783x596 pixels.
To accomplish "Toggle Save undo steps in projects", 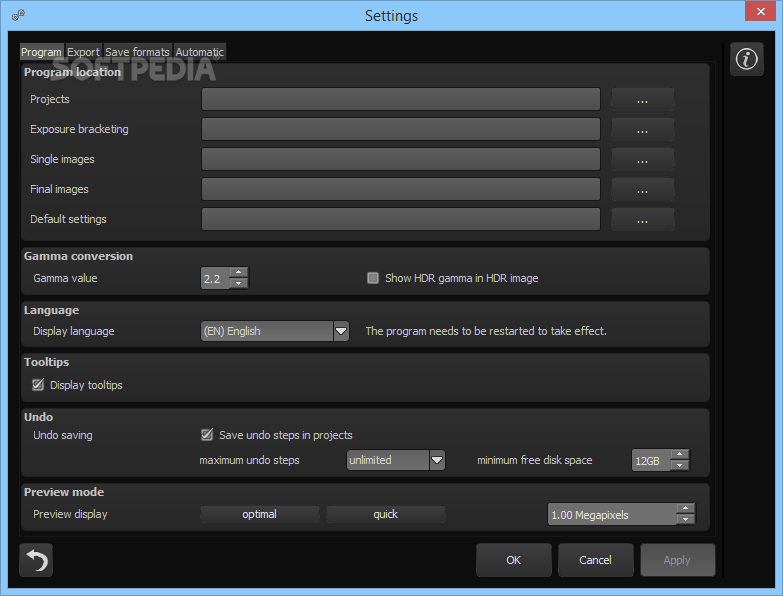I will (x=207, y=435).
